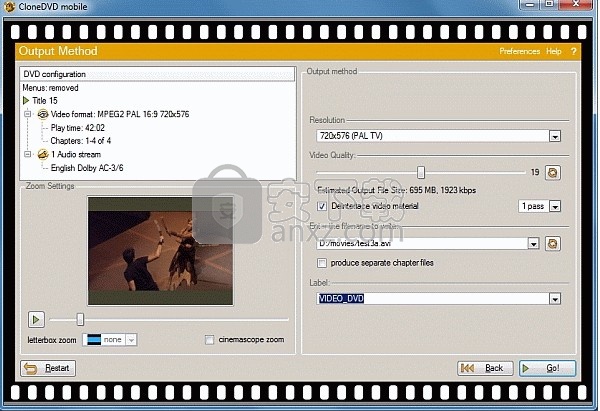Click the Video Quality slider handle
Viewport: 600px width, 411px height.
click(421, 172)
